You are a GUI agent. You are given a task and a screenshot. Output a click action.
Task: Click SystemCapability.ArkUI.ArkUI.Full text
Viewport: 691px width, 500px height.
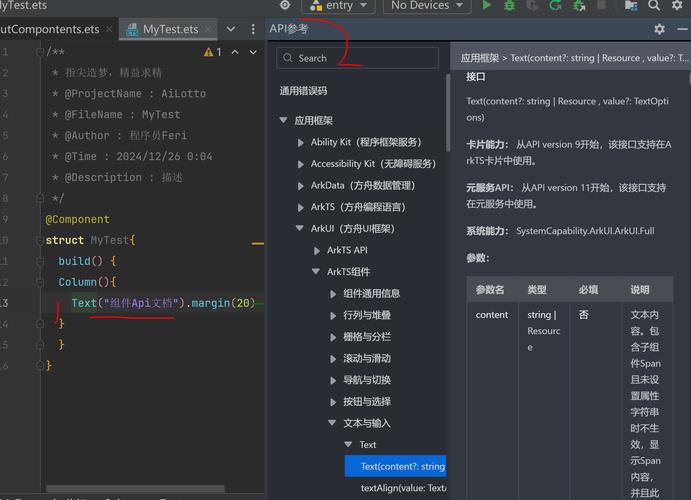(x=585, y=231)
